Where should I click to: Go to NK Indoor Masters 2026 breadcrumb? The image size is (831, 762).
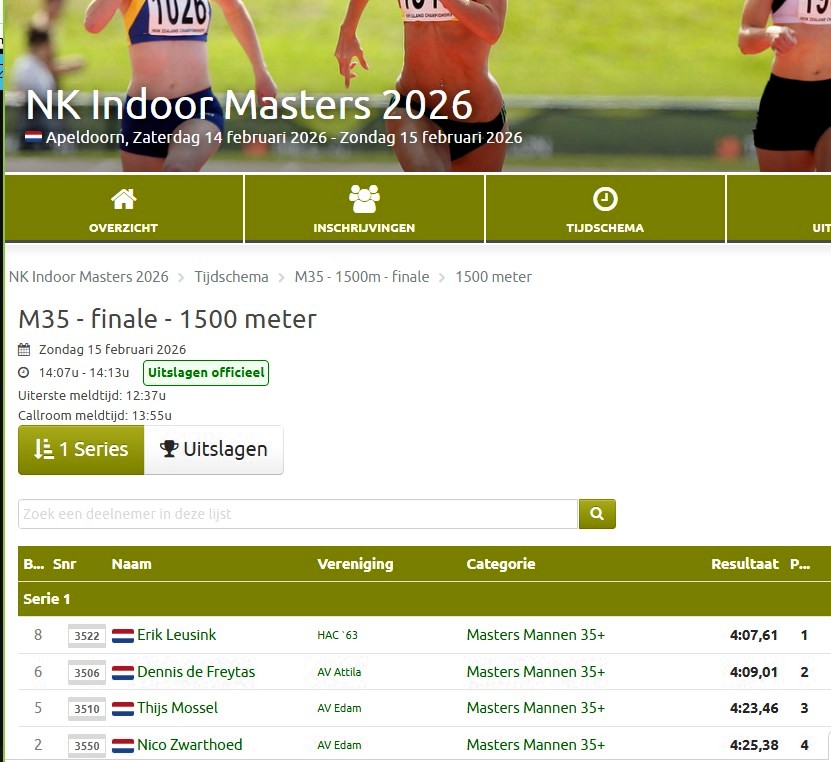tap(89, 277)
